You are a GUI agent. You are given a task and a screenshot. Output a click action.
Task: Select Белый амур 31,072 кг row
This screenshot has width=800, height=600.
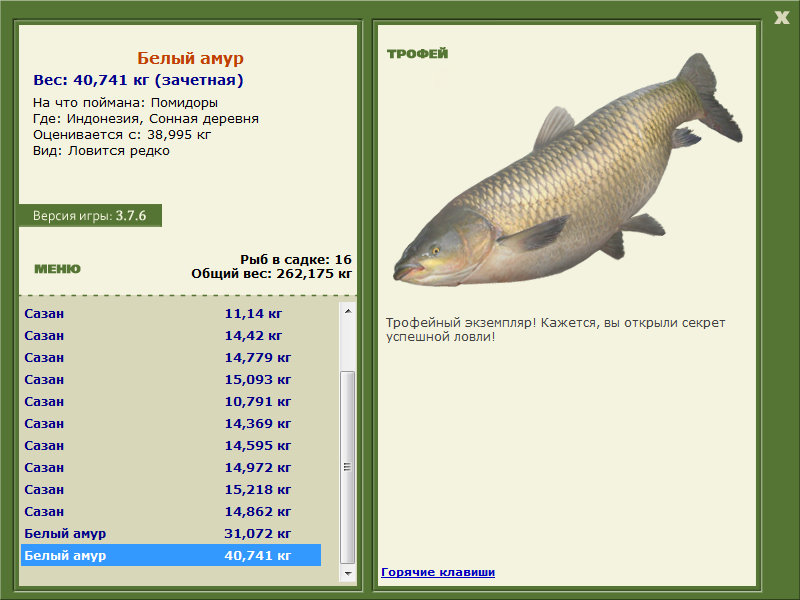[x=171, y=533]
